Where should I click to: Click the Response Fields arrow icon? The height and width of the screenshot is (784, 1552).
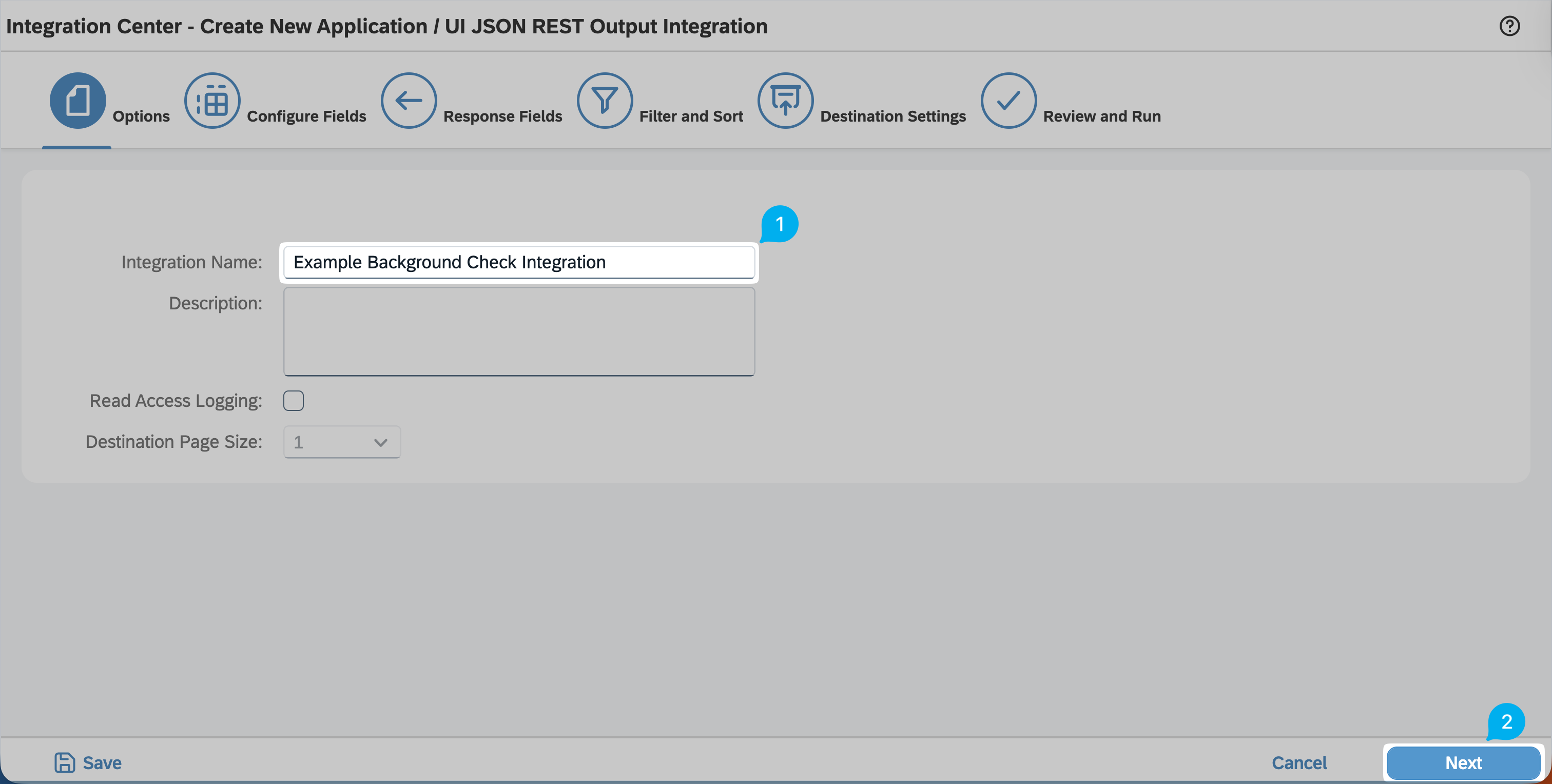[x=409, y=100]
